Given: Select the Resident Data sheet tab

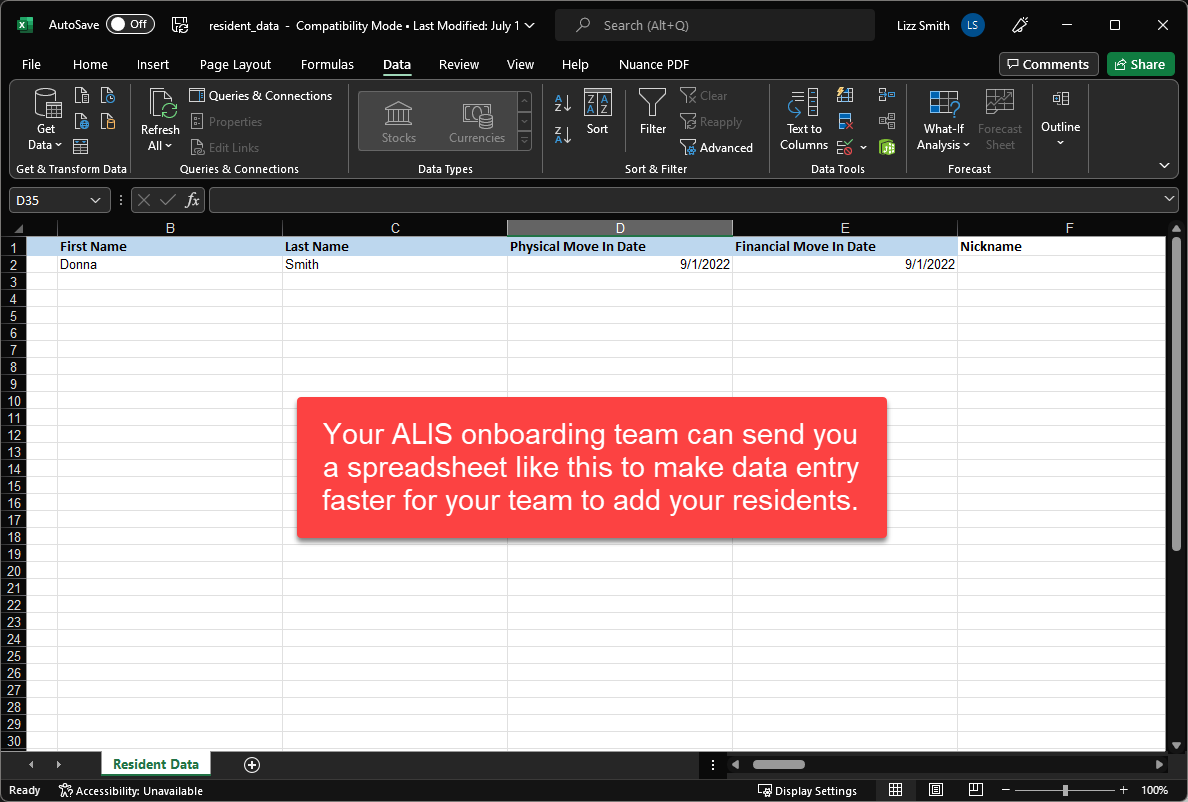Looking at the screenshot, I should (x=156, y=764).
